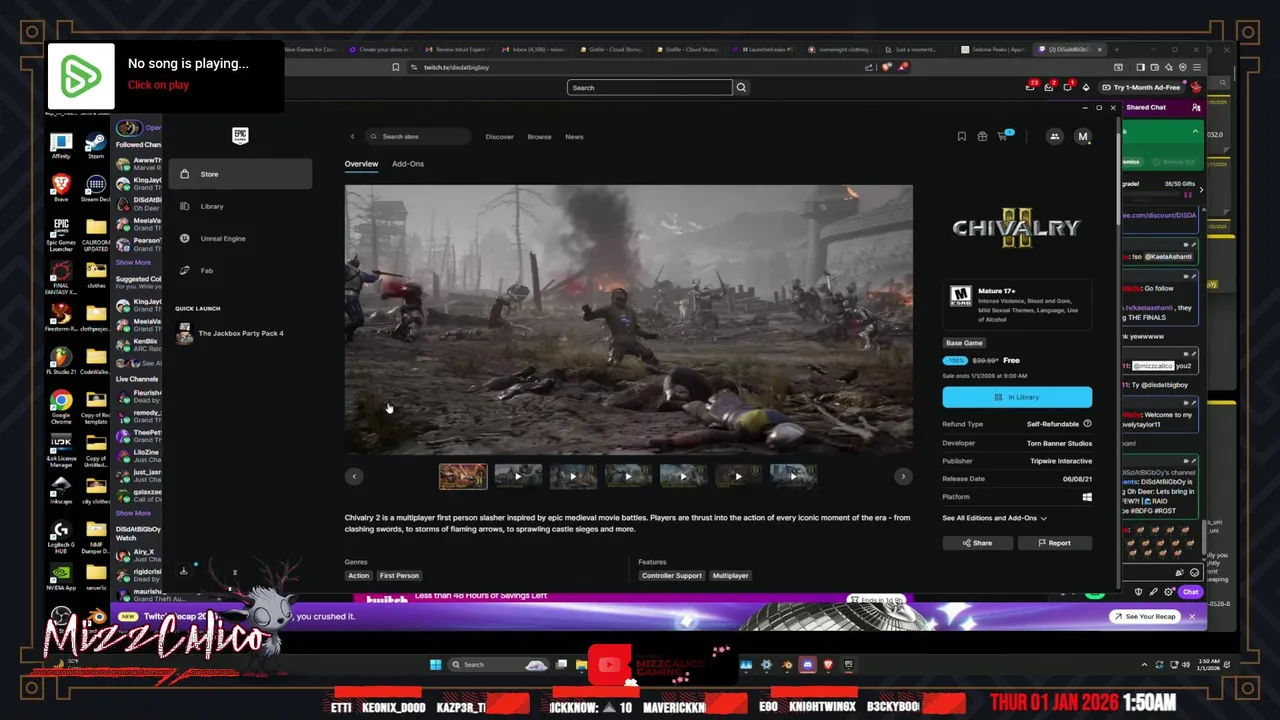This screenshot has width=1280, height=720.
Task: Play the second video thumbnail in carousel
Action: click(573, 476)
